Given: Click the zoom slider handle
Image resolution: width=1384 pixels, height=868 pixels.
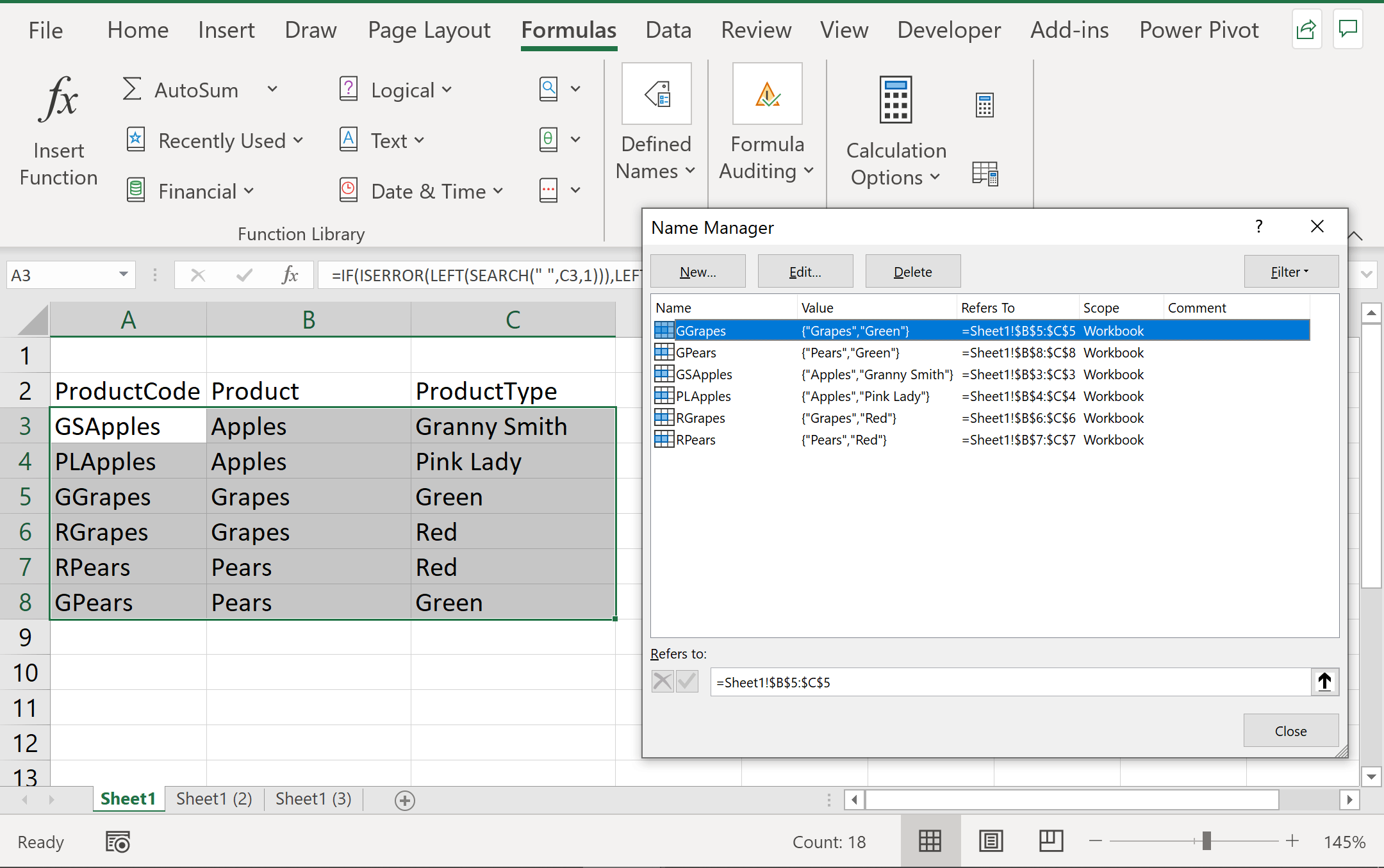Looking at the screenshot, I should point(1207,841).
